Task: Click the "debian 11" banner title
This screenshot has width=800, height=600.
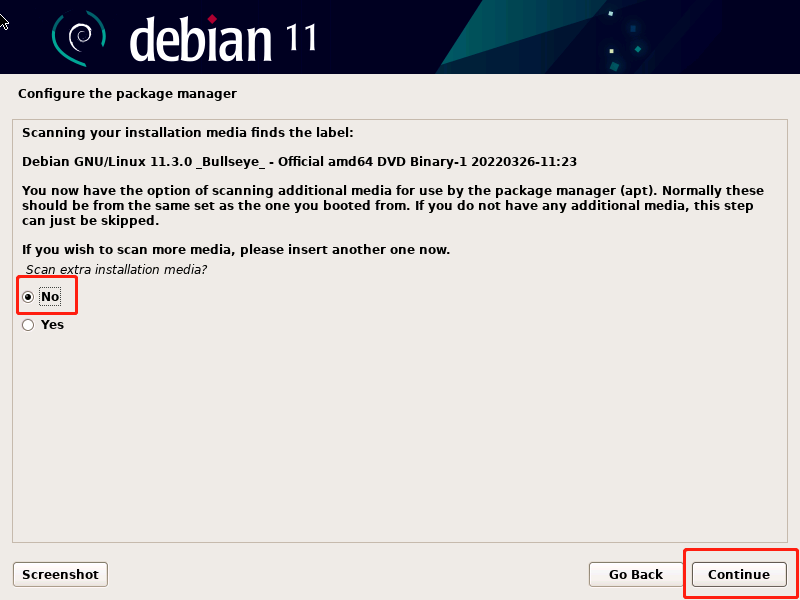Action: point(223,38)
